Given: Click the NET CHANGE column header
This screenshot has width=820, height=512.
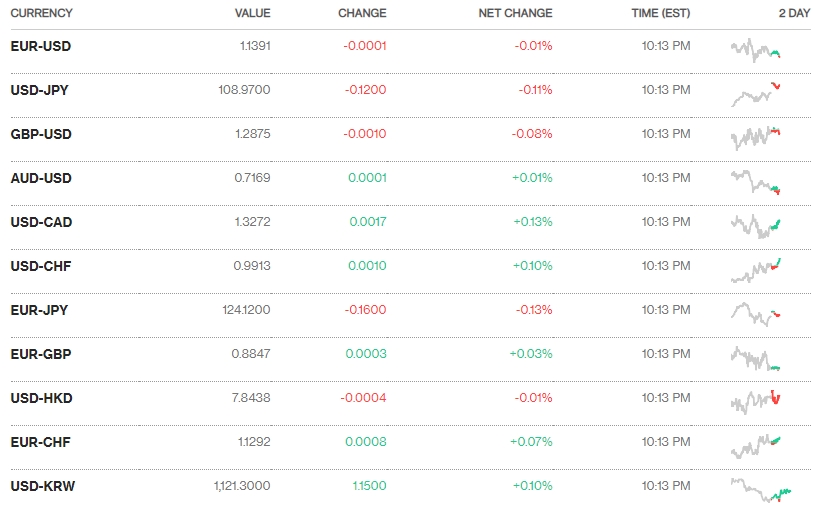Looking at the screenshot, I should pyautogui.click(x=515, y=13).
